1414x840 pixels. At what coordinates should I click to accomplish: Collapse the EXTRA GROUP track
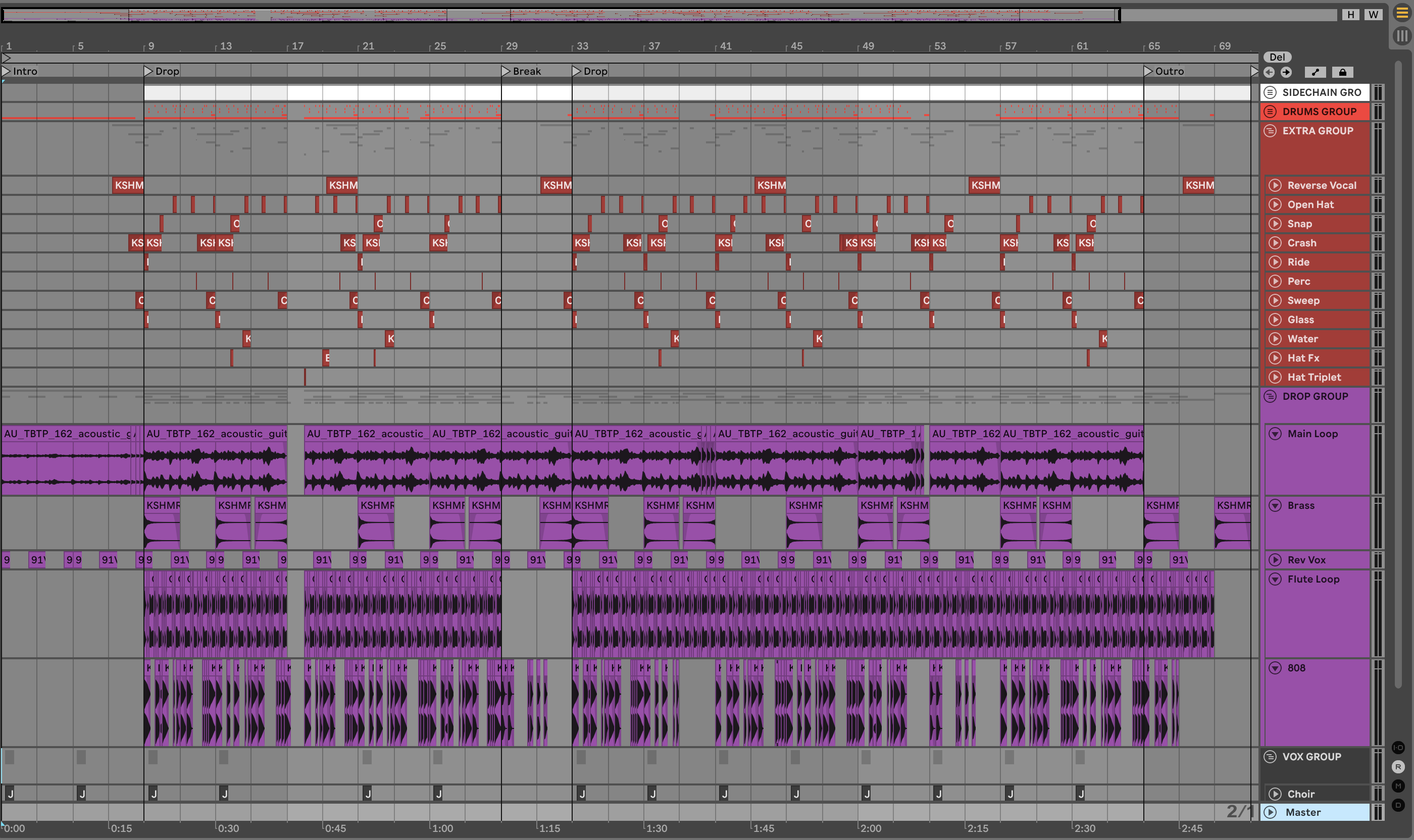pos(1270,131)
